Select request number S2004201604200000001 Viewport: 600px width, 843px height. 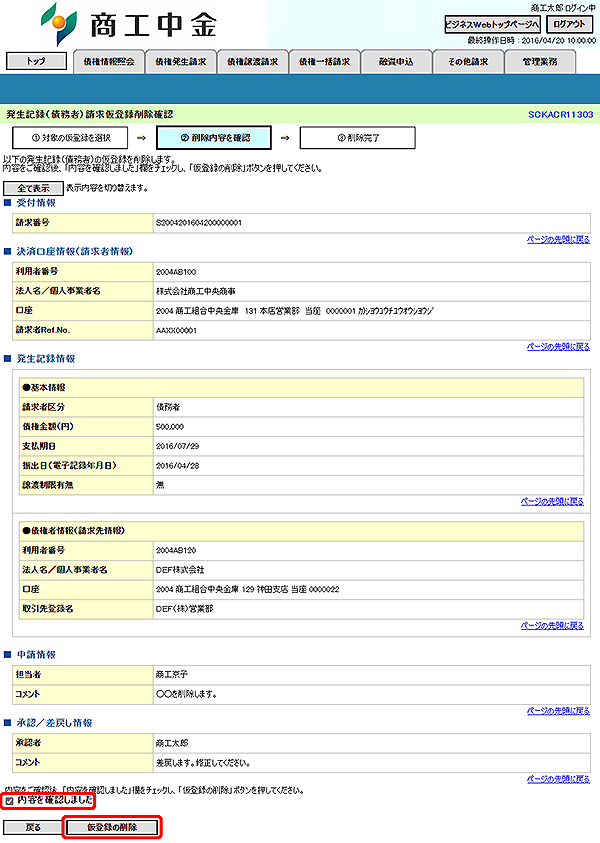pos(199,223)
